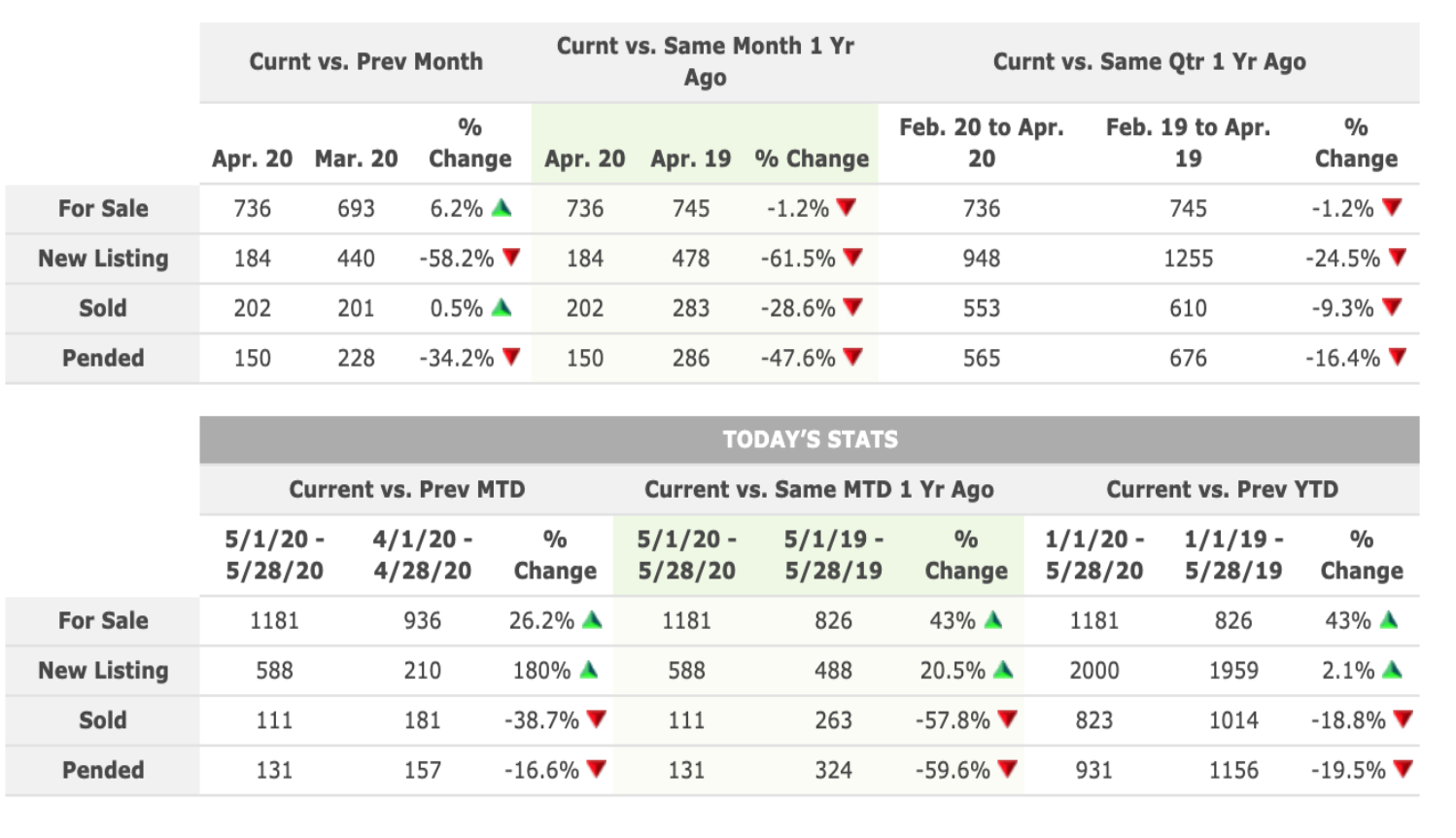Select the "Curnt vs. Prev Month" header
This screenshot has height=838, width=1456.
click(x=365, y=62)
